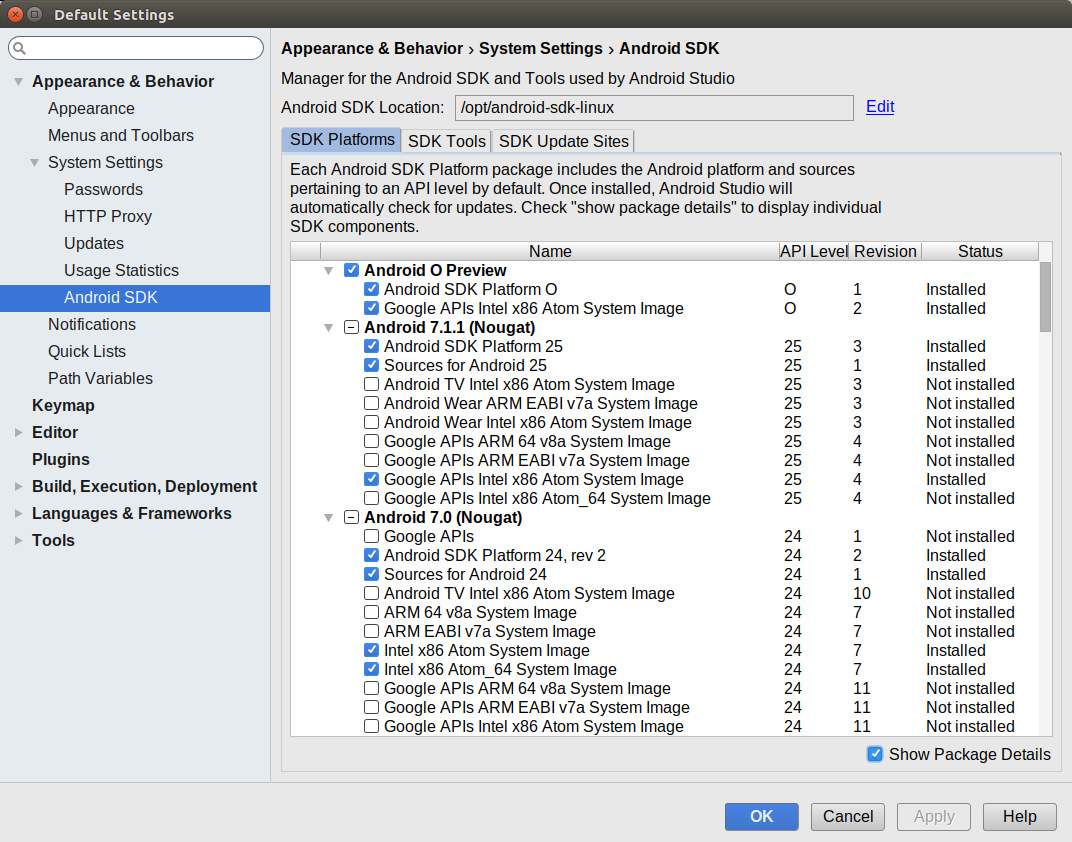This screenshot has width=1072, height=842.
Task: Uncheck Sources for Android 25
Action: (371, 365)
